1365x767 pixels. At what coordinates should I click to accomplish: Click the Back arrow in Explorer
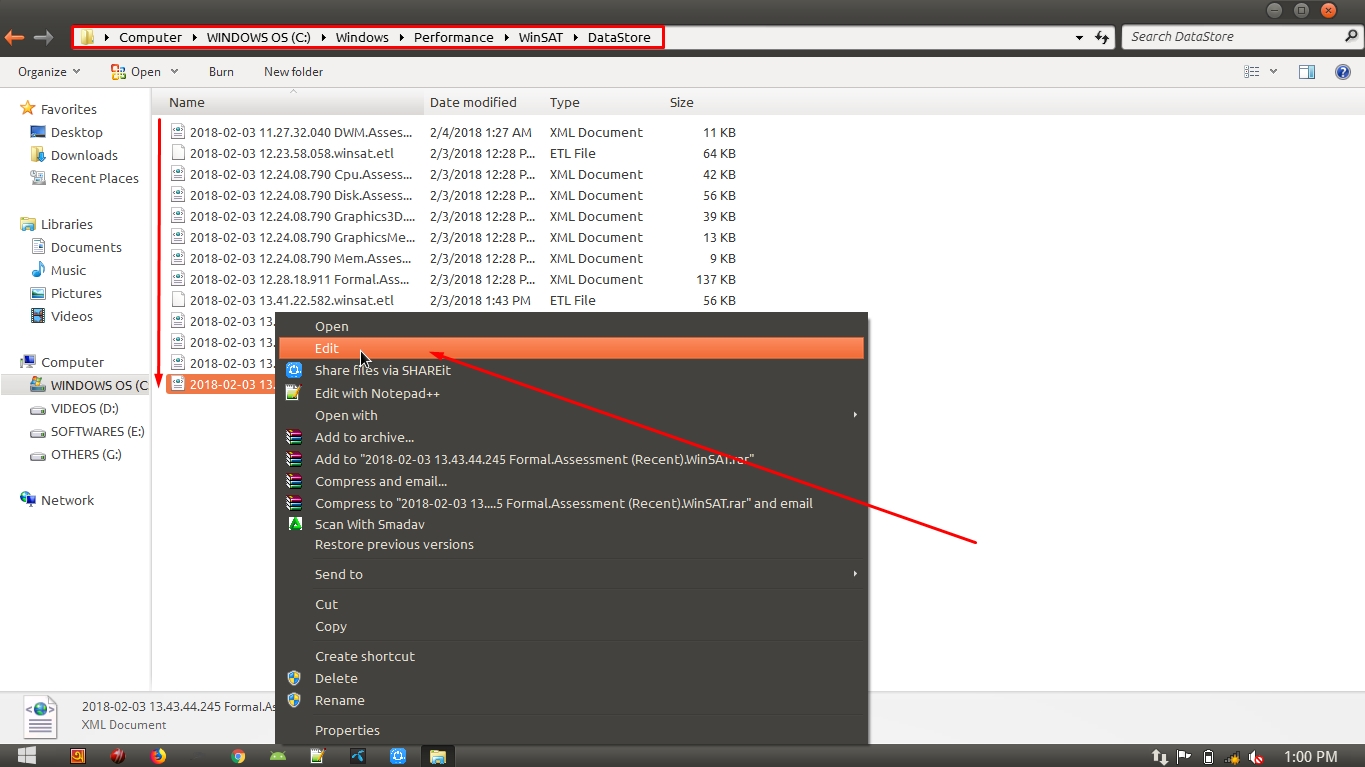14,38
